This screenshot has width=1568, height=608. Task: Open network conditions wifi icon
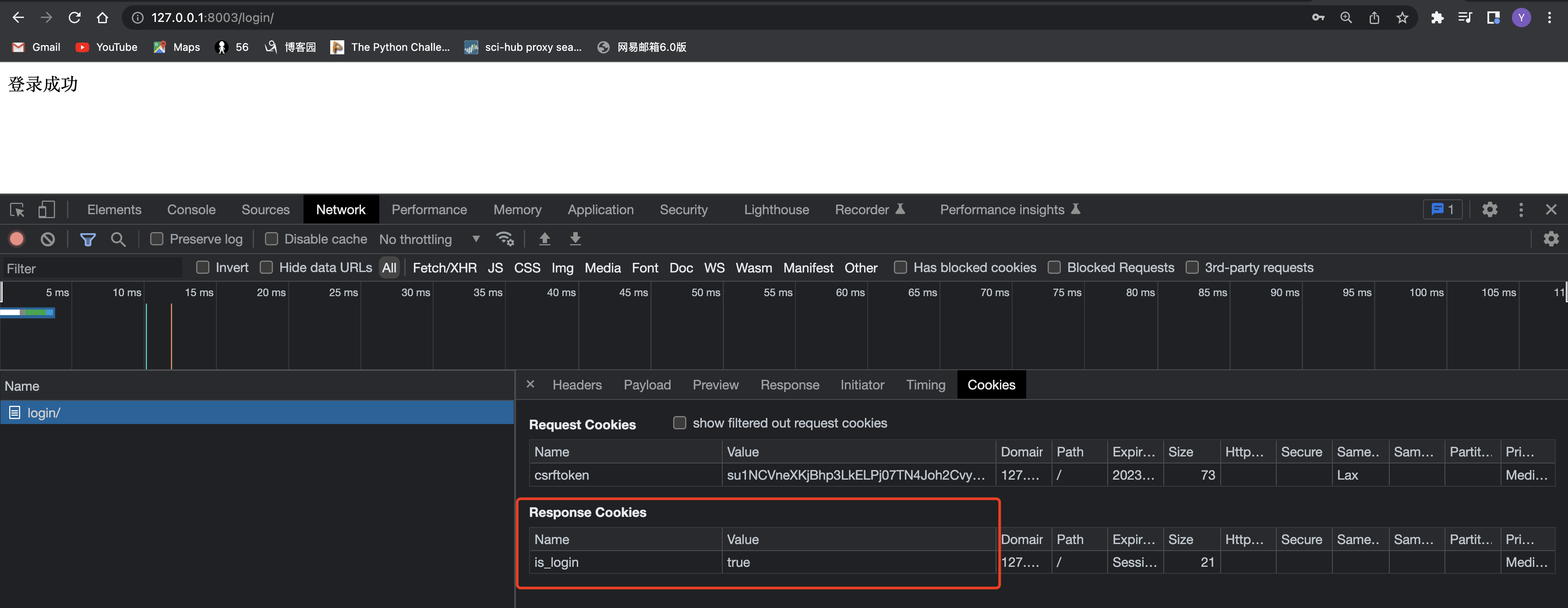(x=505, y=239)
